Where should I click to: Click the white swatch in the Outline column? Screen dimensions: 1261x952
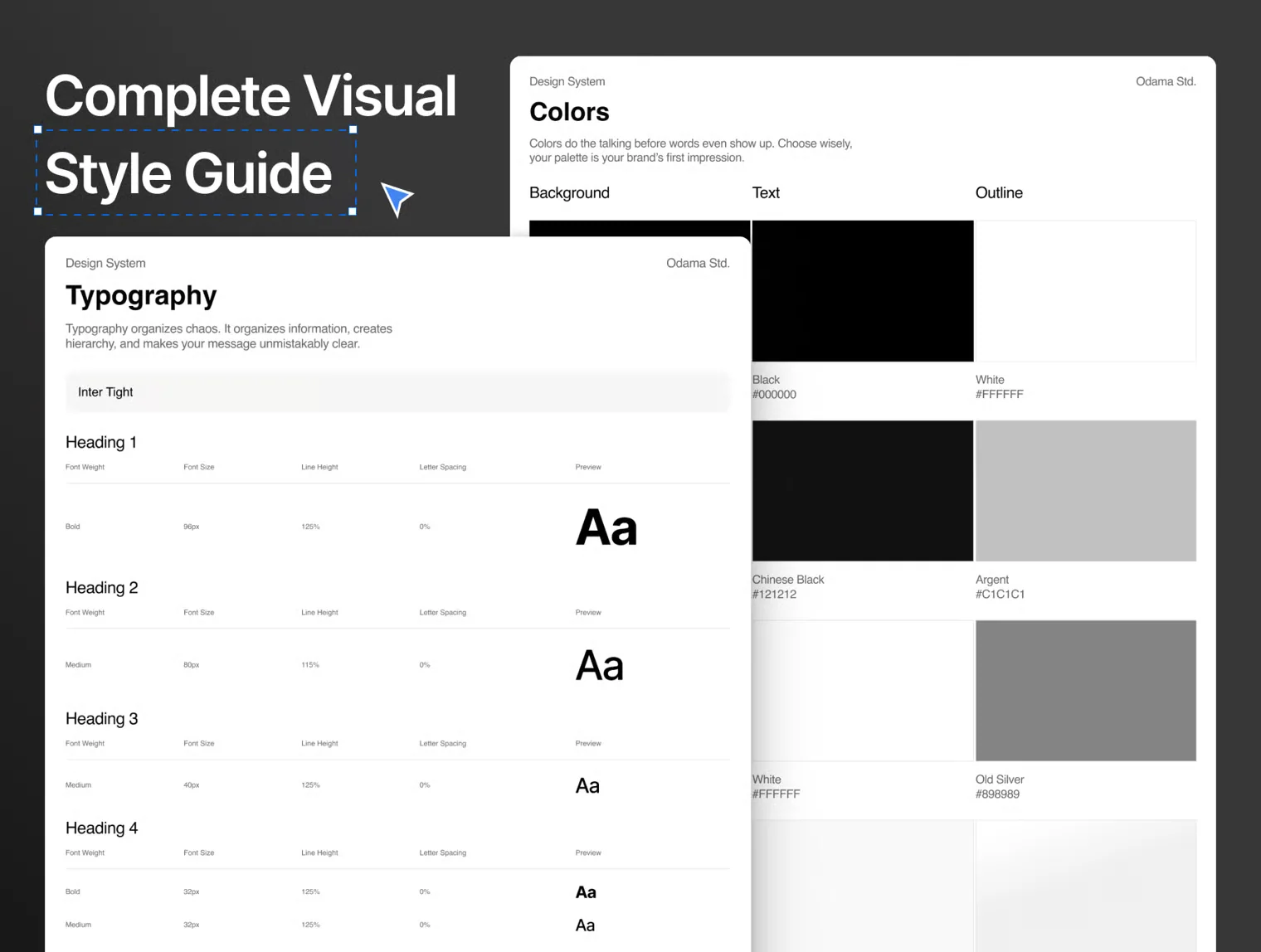tap(1086, 291)
